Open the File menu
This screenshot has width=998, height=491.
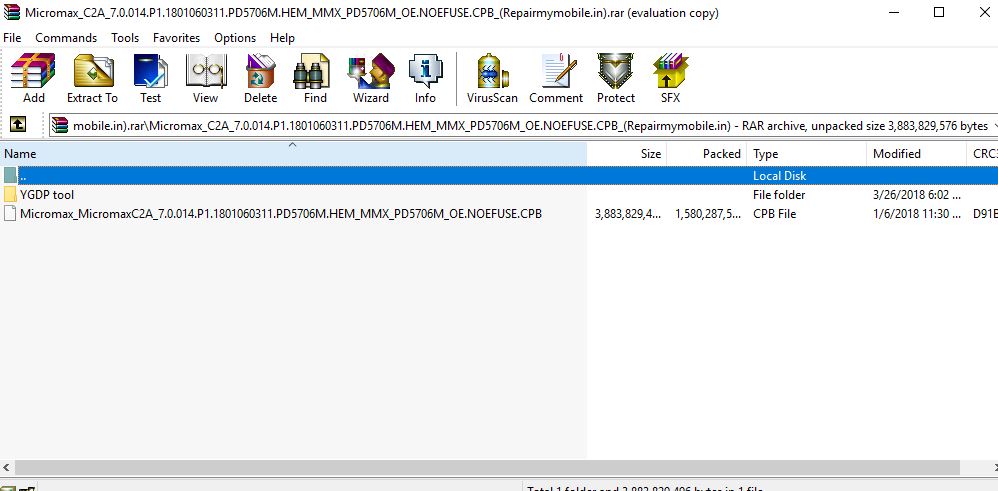[x=12, y=38]
